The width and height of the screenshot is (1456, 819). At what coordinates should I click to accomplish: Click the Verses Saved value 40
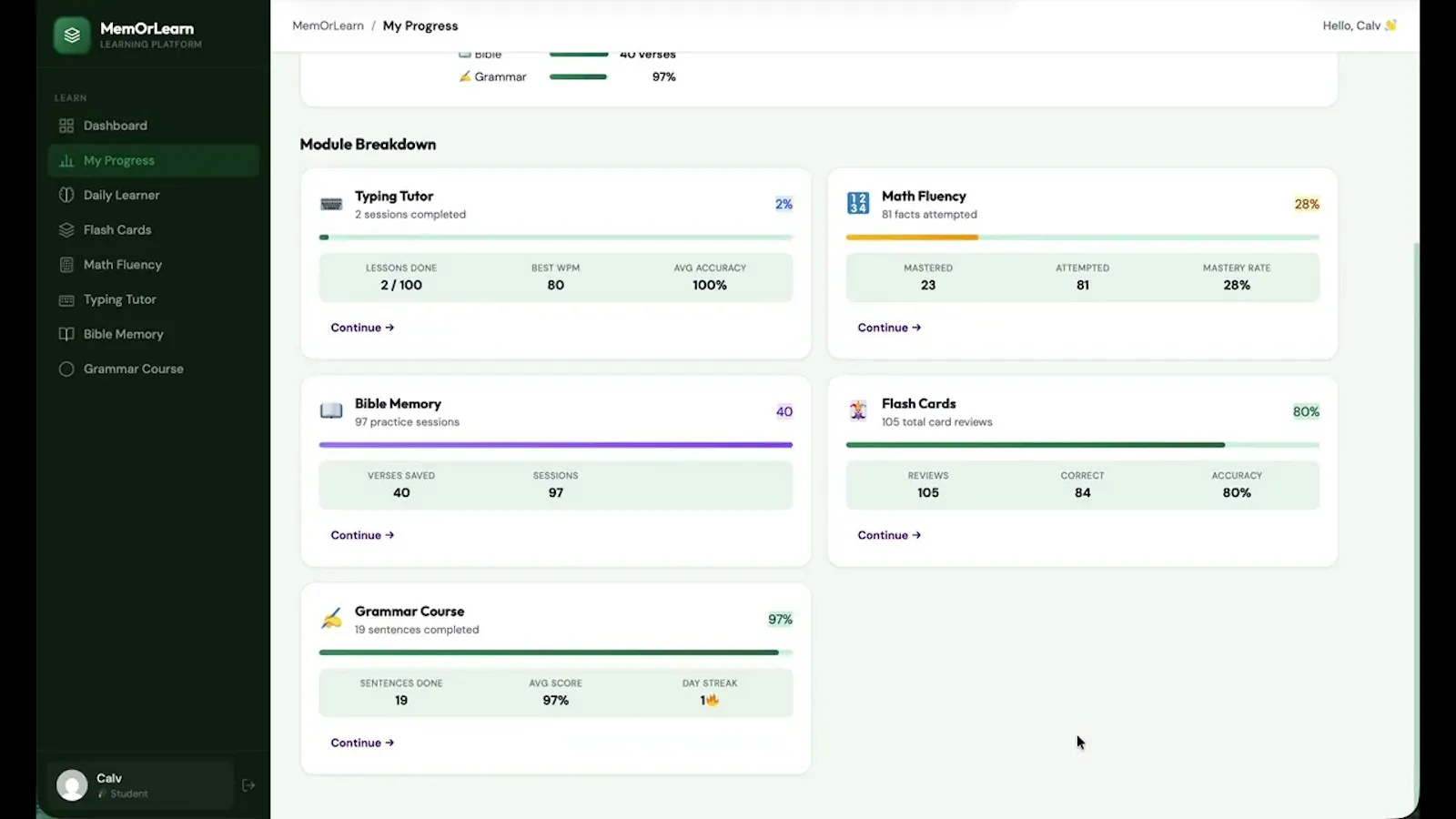[x=401, y=492]
